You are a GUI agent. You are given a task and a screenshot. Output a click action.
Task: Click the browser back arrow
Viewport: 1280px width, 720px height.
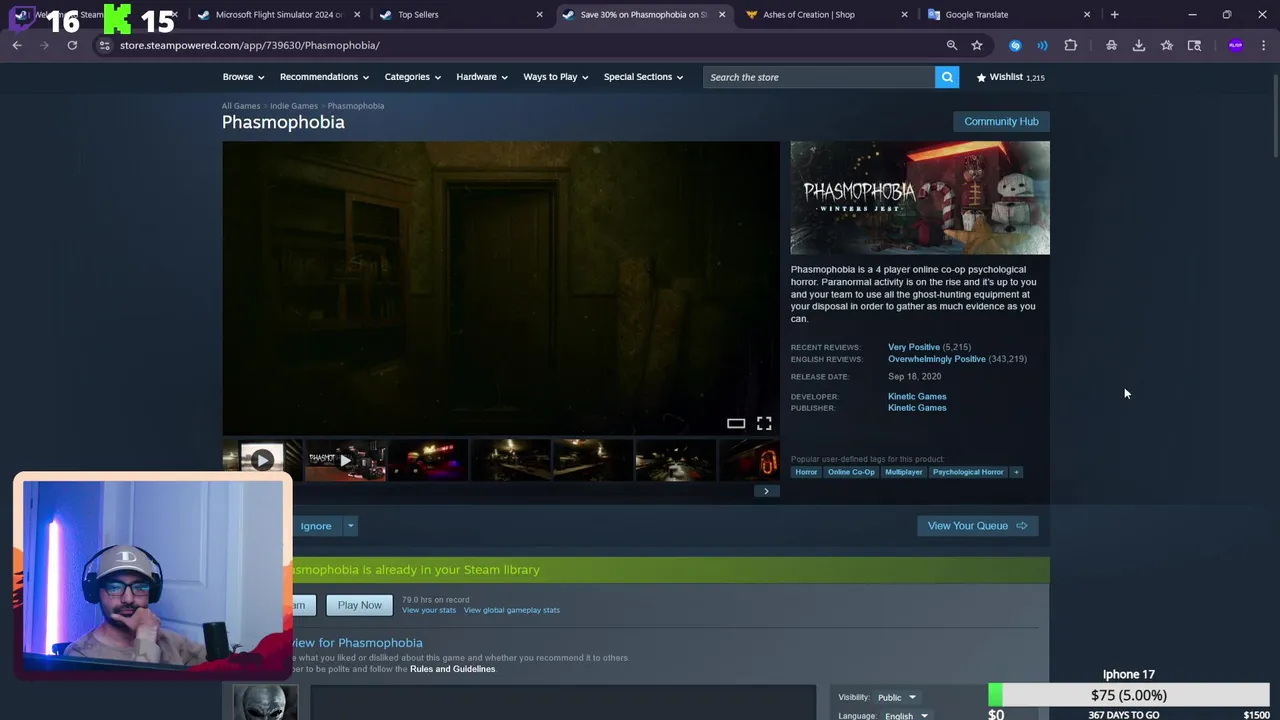17,45
